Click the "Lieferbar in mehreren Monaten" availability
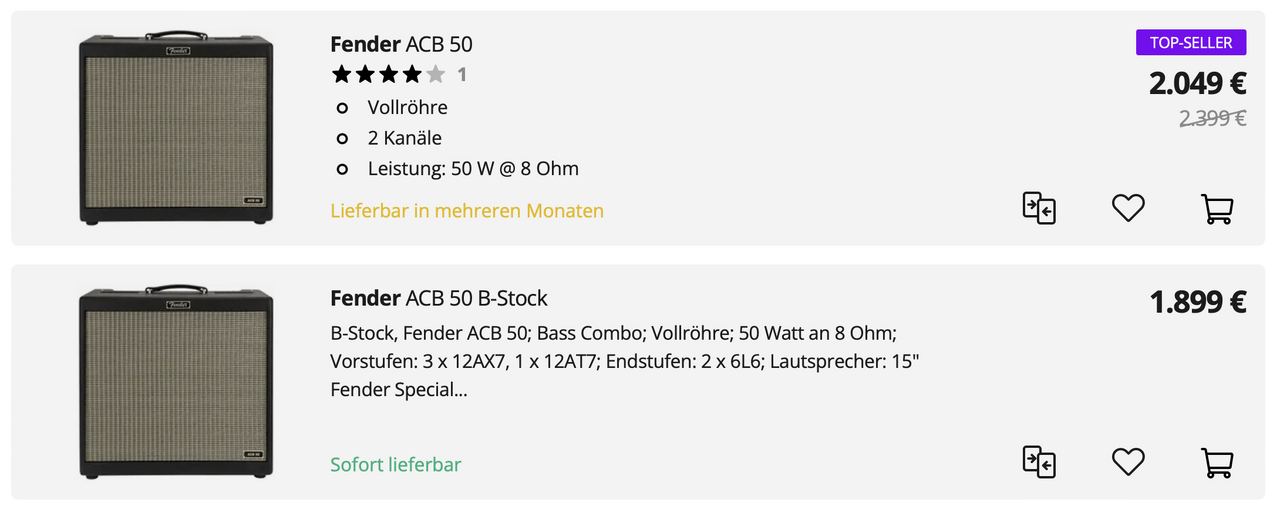 click(467, 211)
